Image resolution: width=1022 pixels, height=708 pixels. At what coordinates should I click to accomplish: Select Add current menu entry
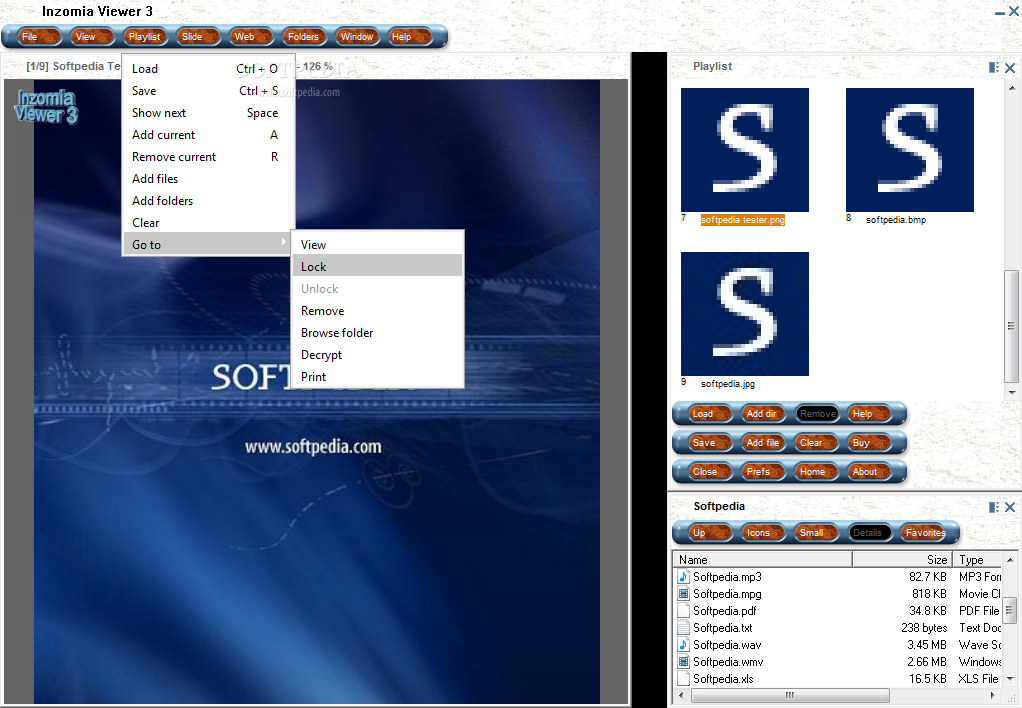(208, 135)
